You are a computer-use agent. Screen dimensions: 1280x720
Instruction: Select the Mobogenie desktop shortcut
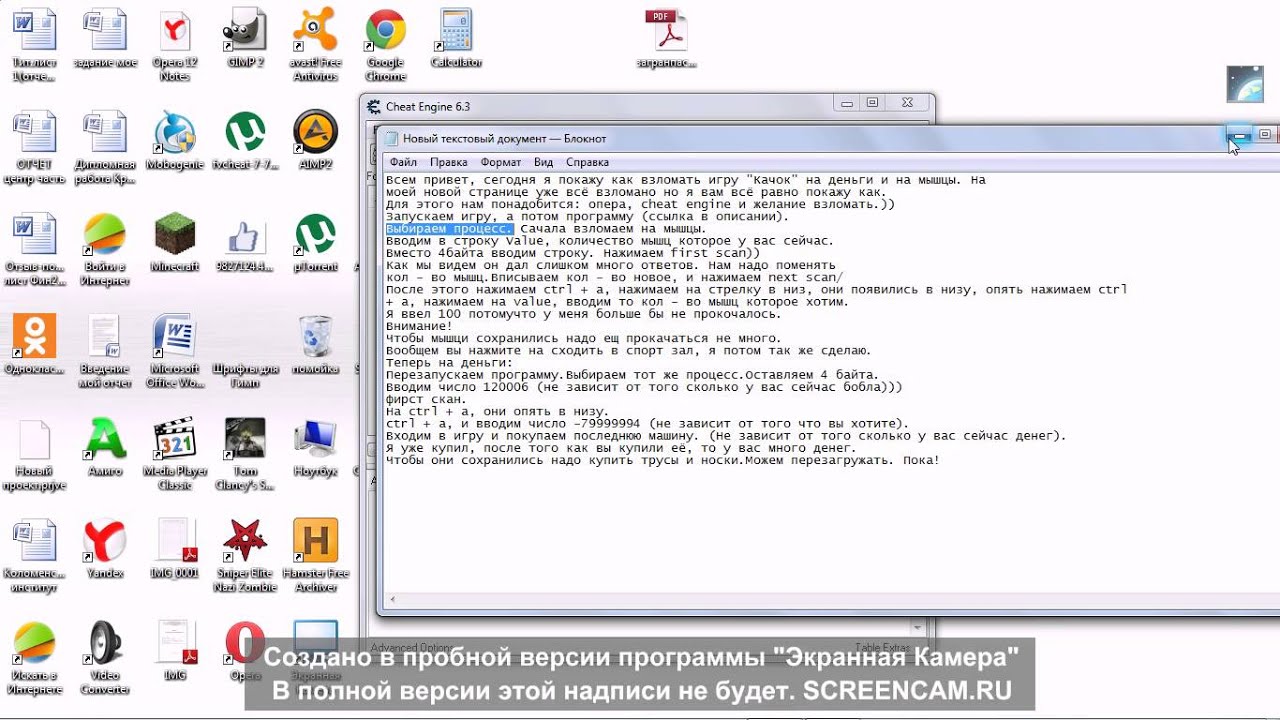tap(175, 140)
